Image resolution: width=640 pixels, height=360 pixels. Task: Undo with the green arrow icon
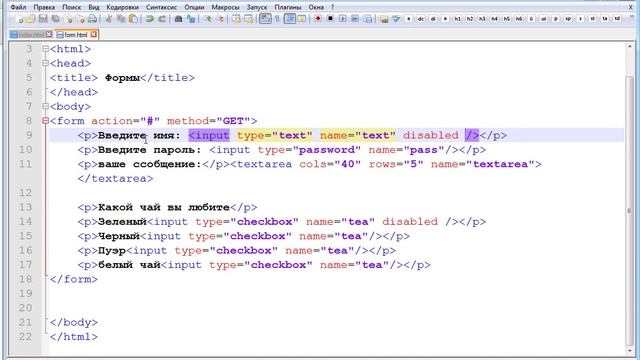tap(150, 19)
